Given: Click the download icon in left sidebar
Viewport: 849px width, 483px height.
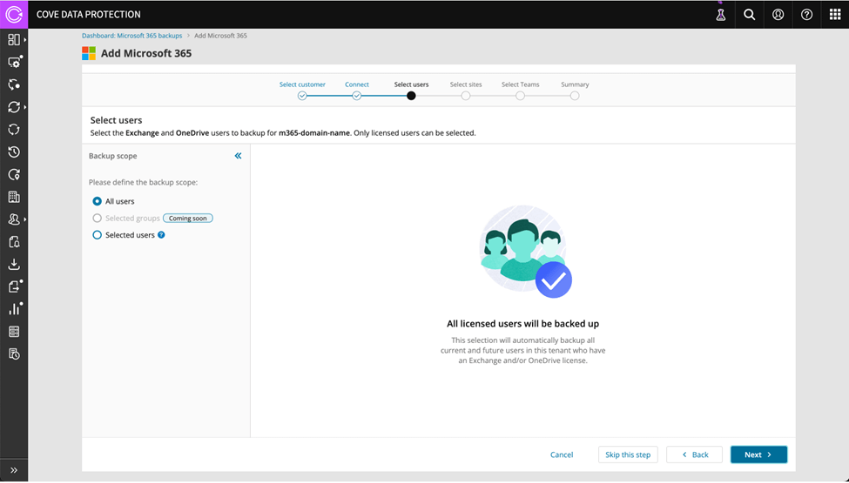Looking at the screenshot, I should tap(14, 265).
